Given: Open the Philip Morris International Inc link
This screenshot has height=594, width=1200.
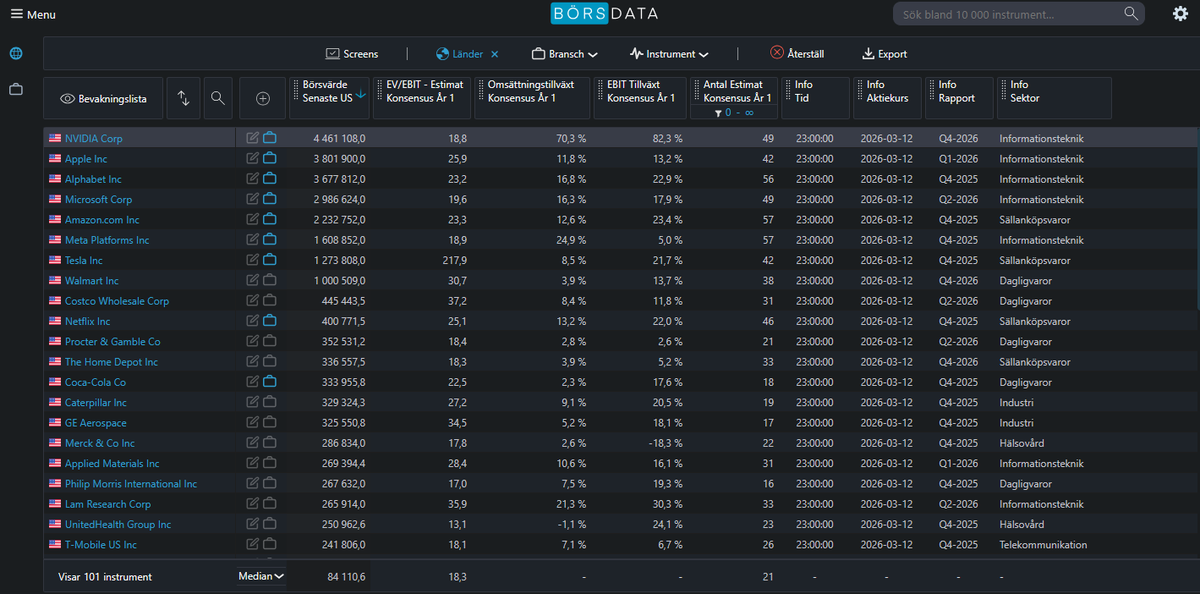Looking at the screenshot, I should 131,484.
